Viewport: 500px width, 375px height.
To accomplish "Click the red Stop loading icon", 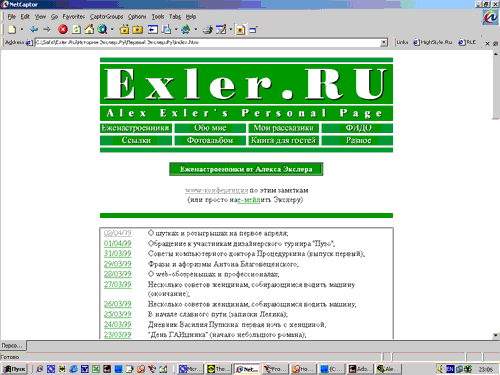I will coord(63,30).
